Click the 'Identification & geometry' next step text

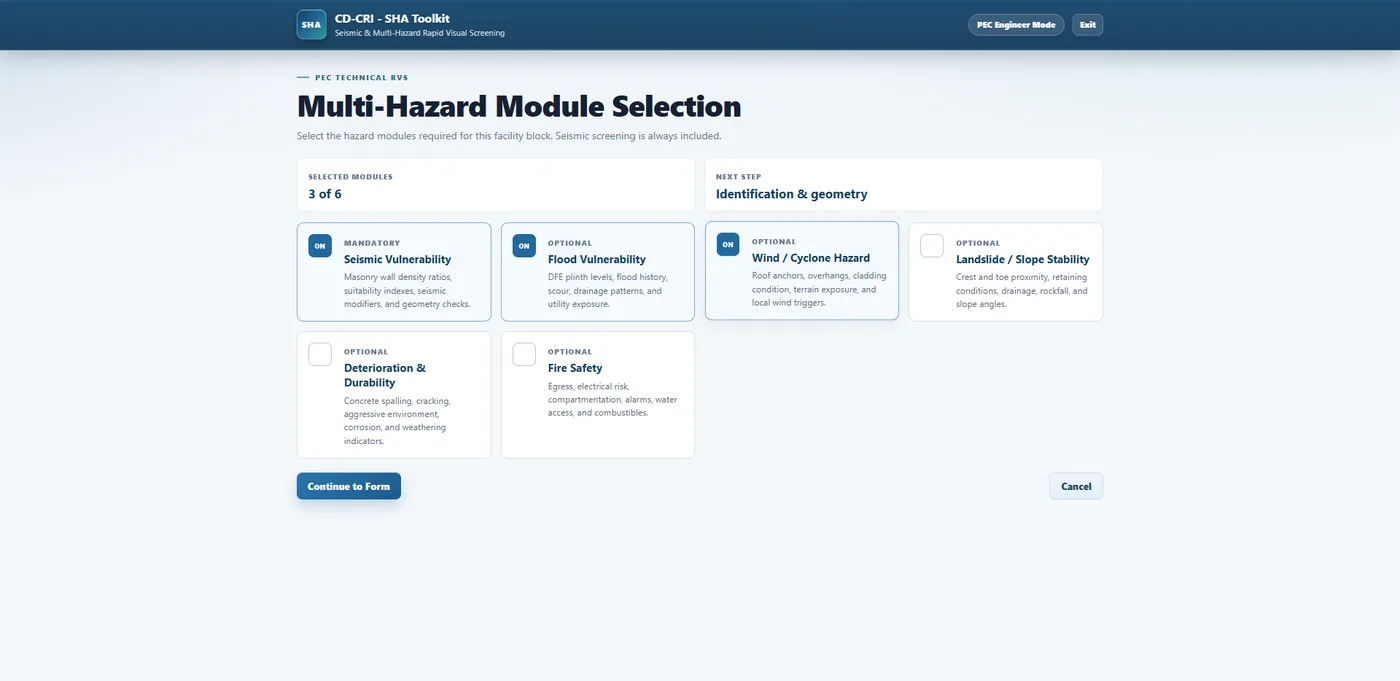click(x=792, y=194)
